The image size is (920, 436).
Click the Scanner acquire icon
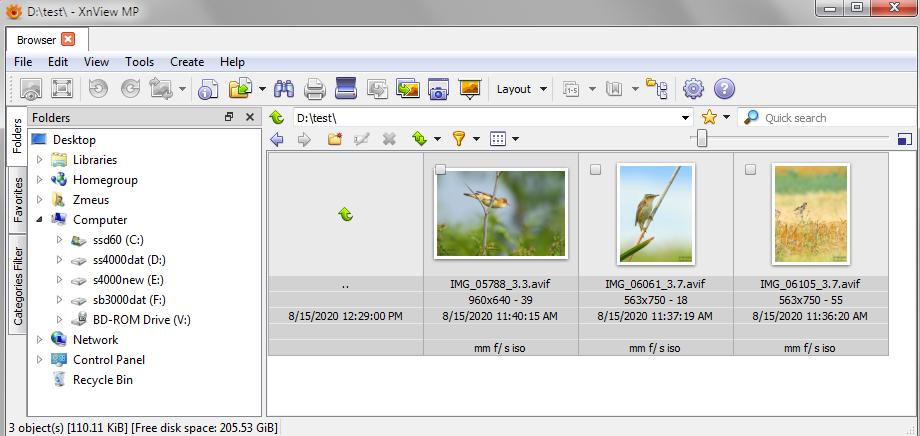346,89
